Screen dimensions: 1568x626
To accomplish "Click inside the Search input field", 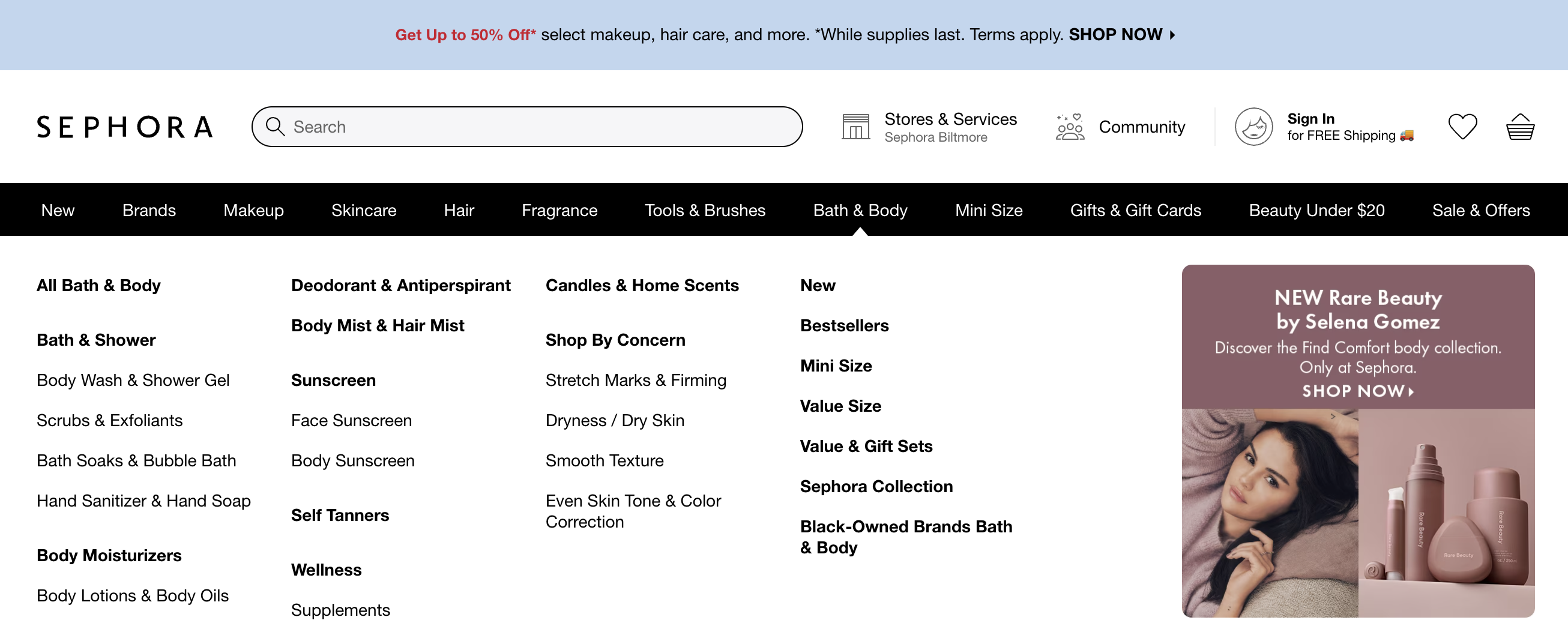I will coord(487,127).
